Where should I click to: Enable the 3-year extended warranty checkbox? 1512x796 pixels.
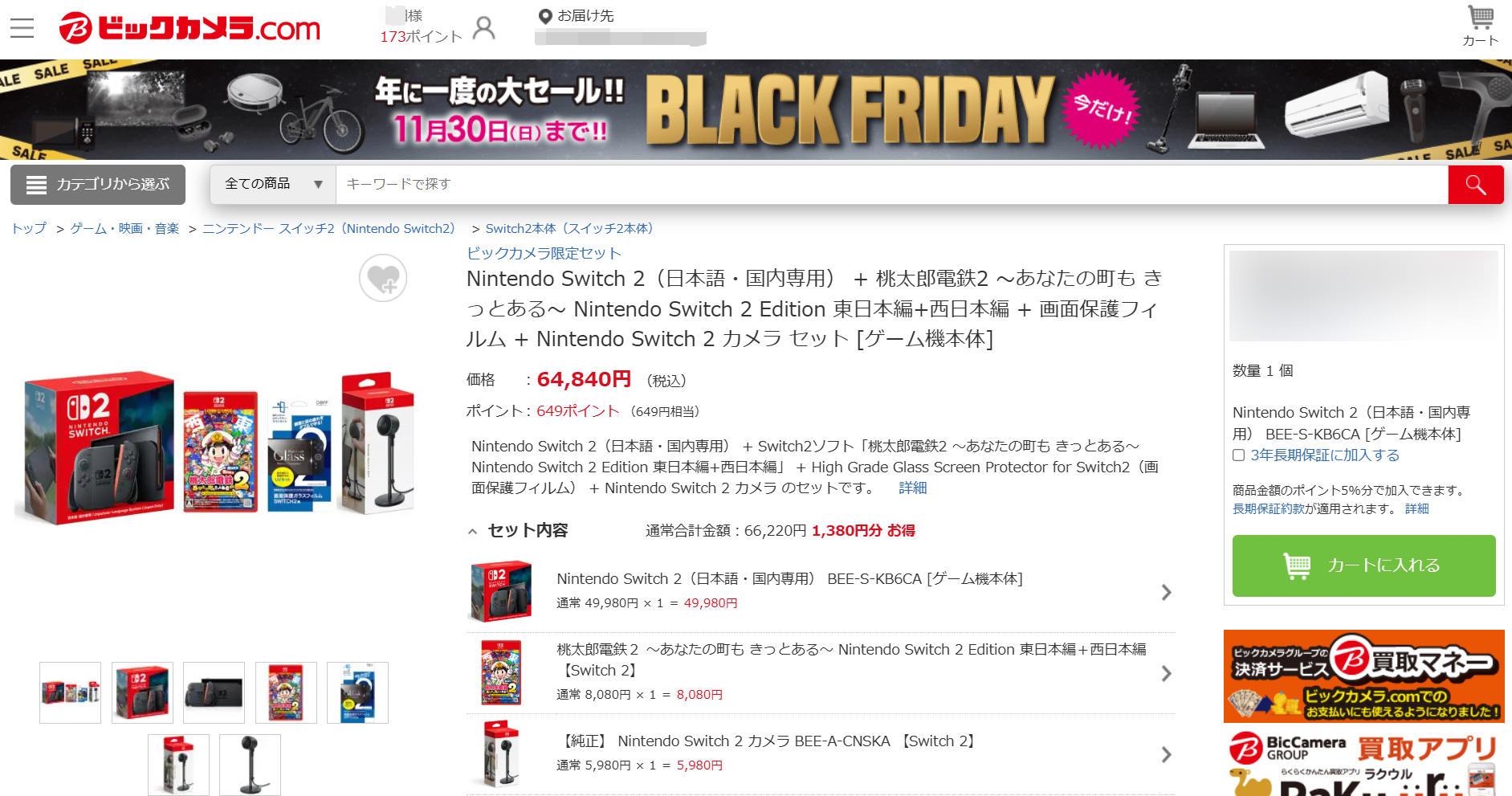tap(1239, 455)
